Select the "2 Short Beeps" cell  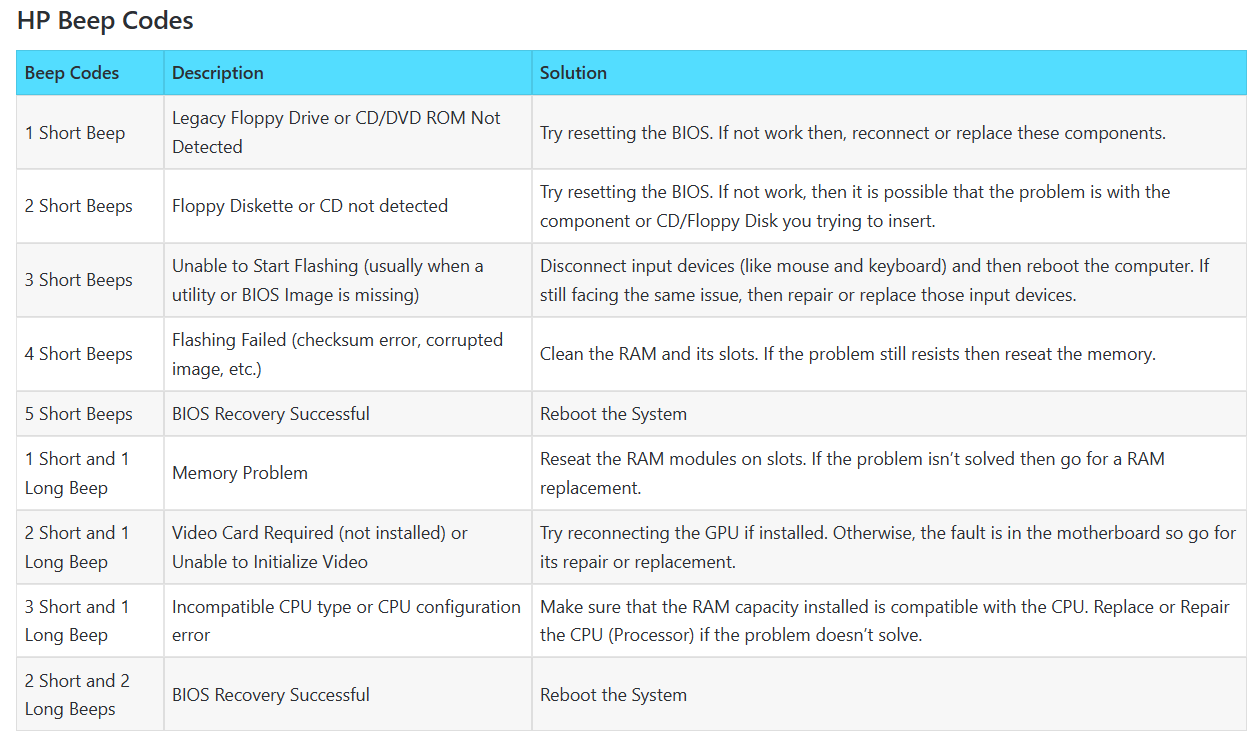[x=79, y=206]
